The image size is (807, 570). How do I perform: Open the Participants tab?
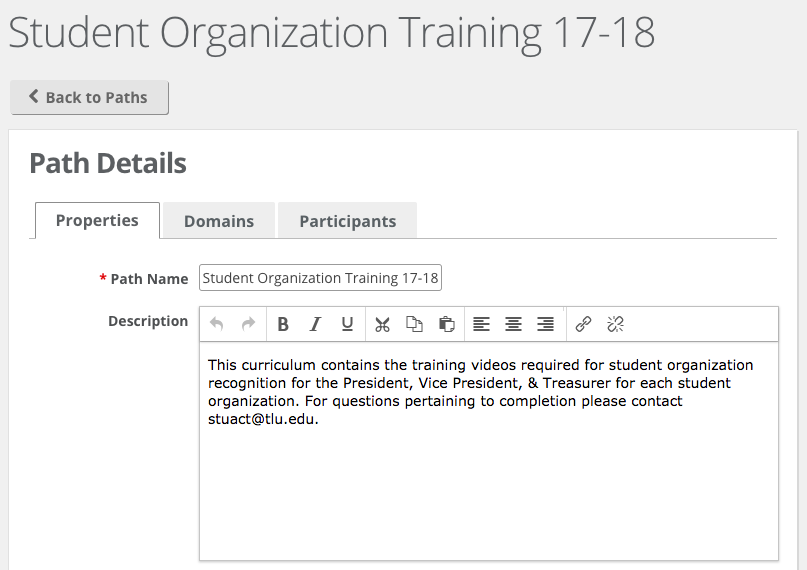(x=347, y=221)
